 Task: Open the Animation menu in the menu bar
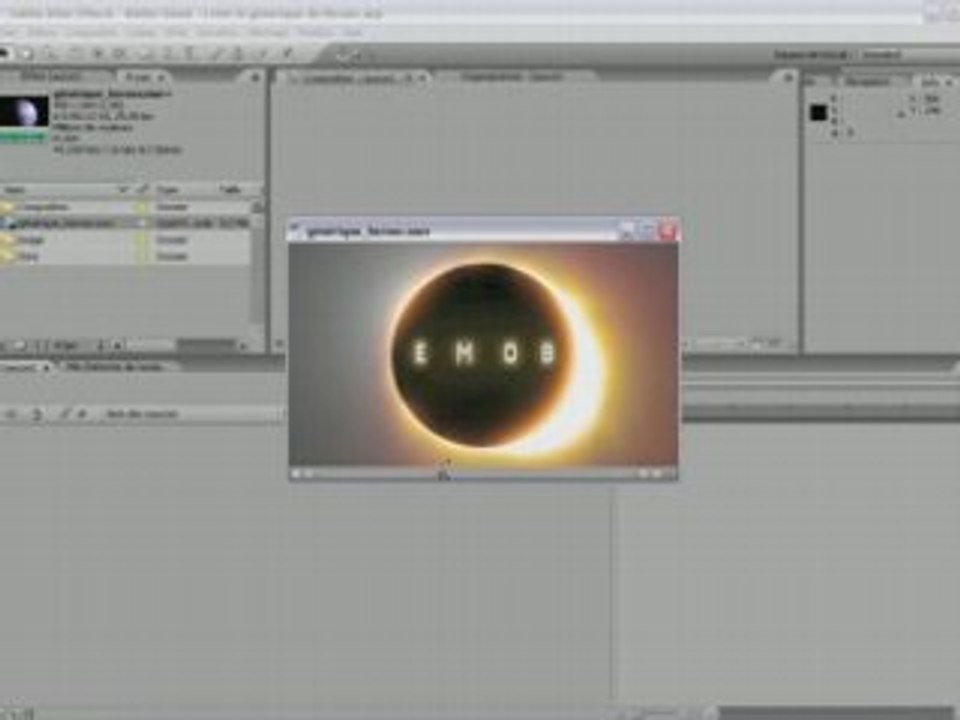click(x=218, y=32)
